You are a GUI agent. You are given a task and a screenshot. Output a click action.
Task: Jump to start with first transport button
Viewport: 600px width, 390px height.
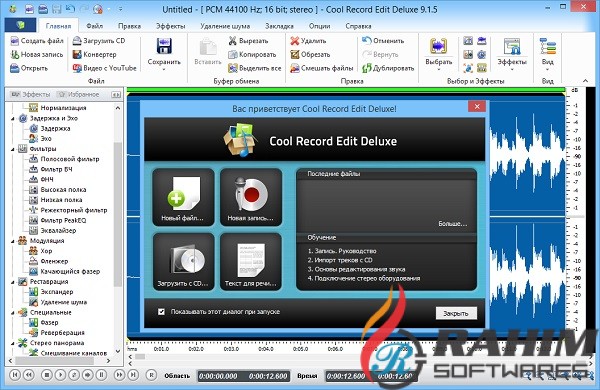click(x=15, y=375)
